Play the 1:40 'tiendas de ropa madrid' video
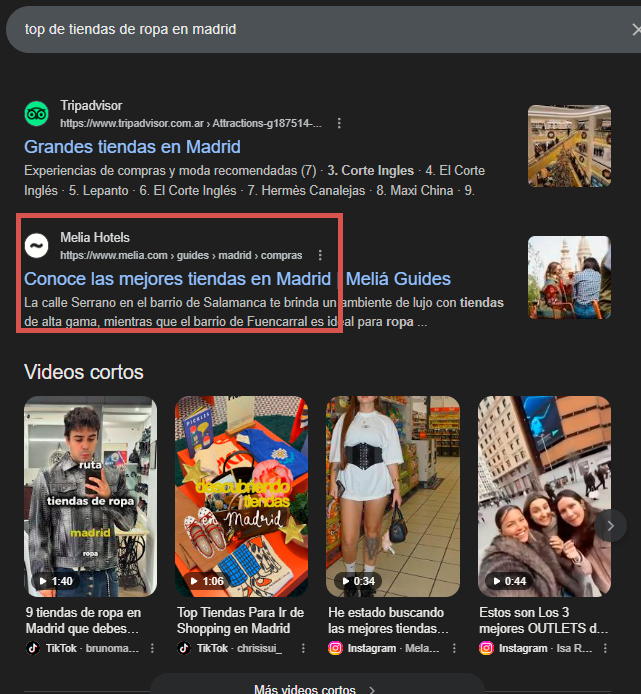 pyautogui.click(x=90, y=496)
